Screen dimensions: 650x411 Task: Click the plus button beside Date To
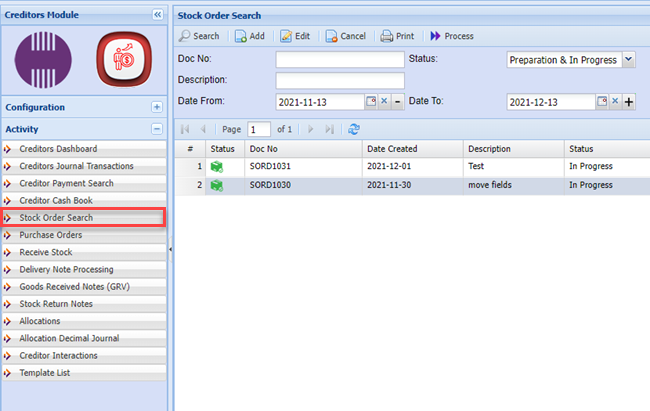tap(629, 102)
